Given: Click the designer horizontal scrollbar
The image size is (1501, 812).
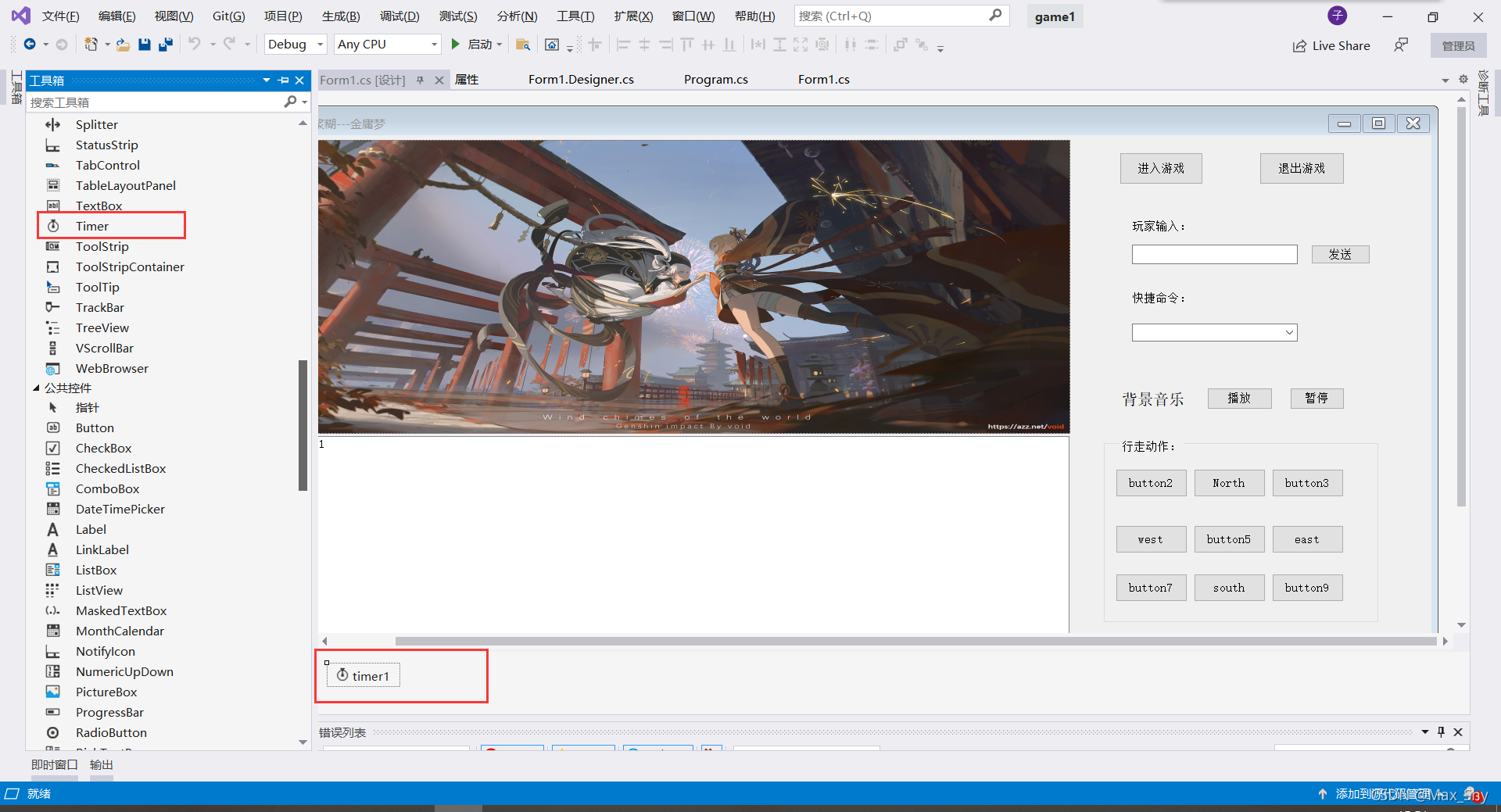Looking at the screenshot, I should 915,641.
